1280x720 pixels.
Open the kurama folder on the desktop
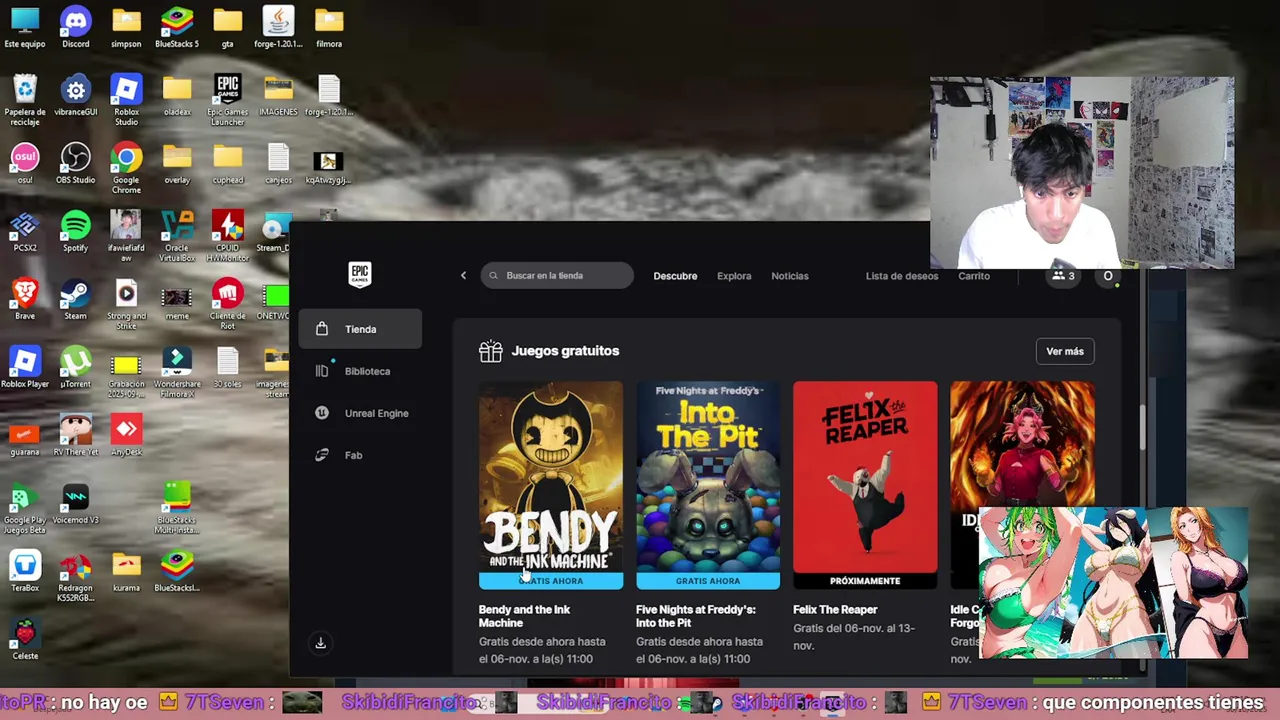coord(126,571)
